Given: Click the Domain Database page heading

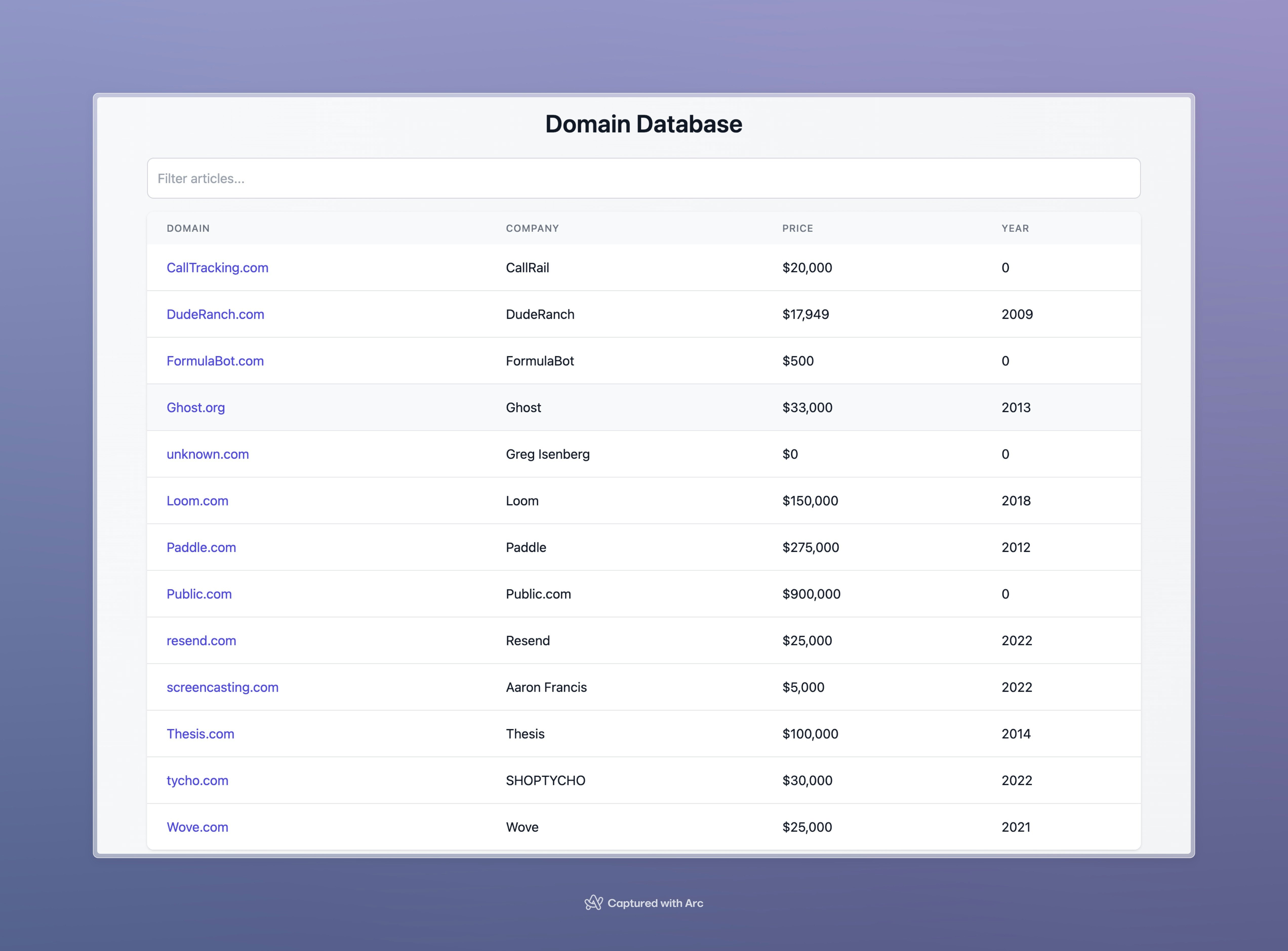Looking at the screenshot, I should pos(643,124).
